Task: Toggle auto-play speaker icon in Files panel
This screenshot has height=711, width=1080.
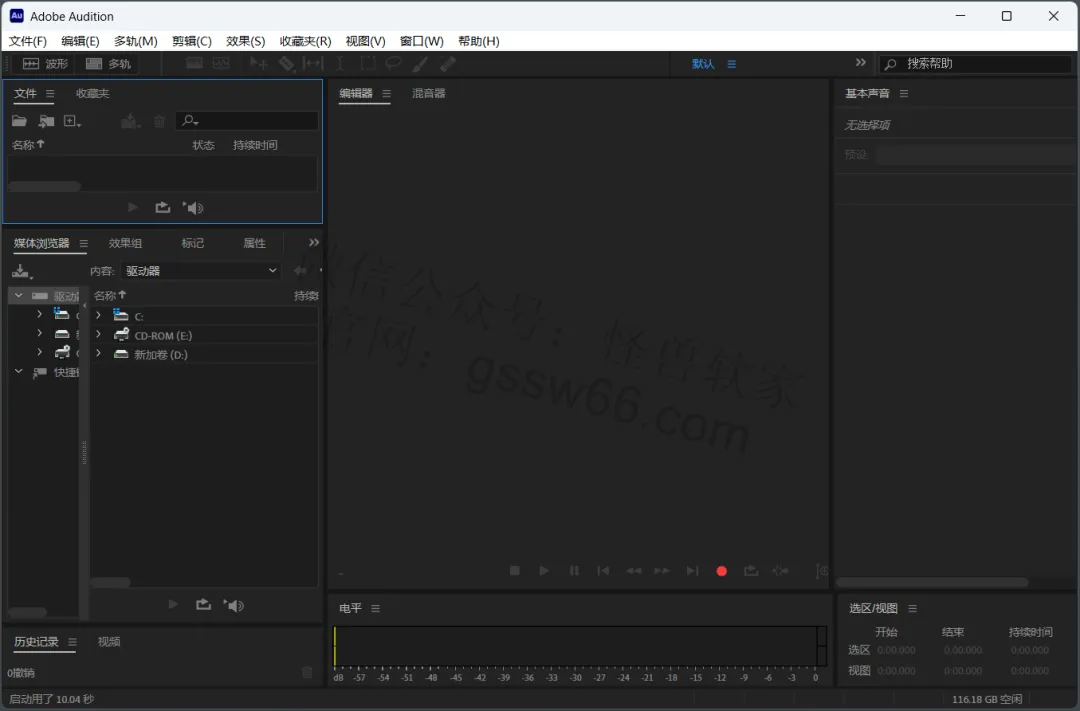Action: coord(193,207)
